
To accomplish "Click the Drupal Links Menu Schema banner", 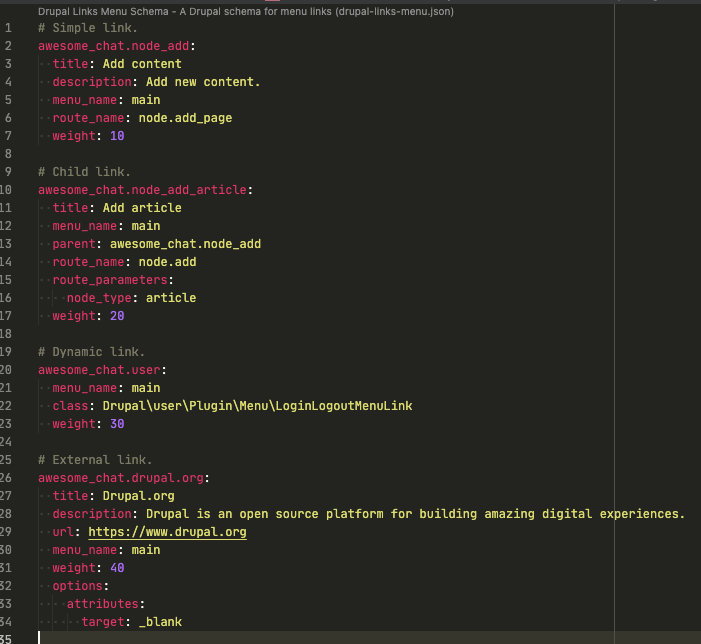I will [245, 11].
